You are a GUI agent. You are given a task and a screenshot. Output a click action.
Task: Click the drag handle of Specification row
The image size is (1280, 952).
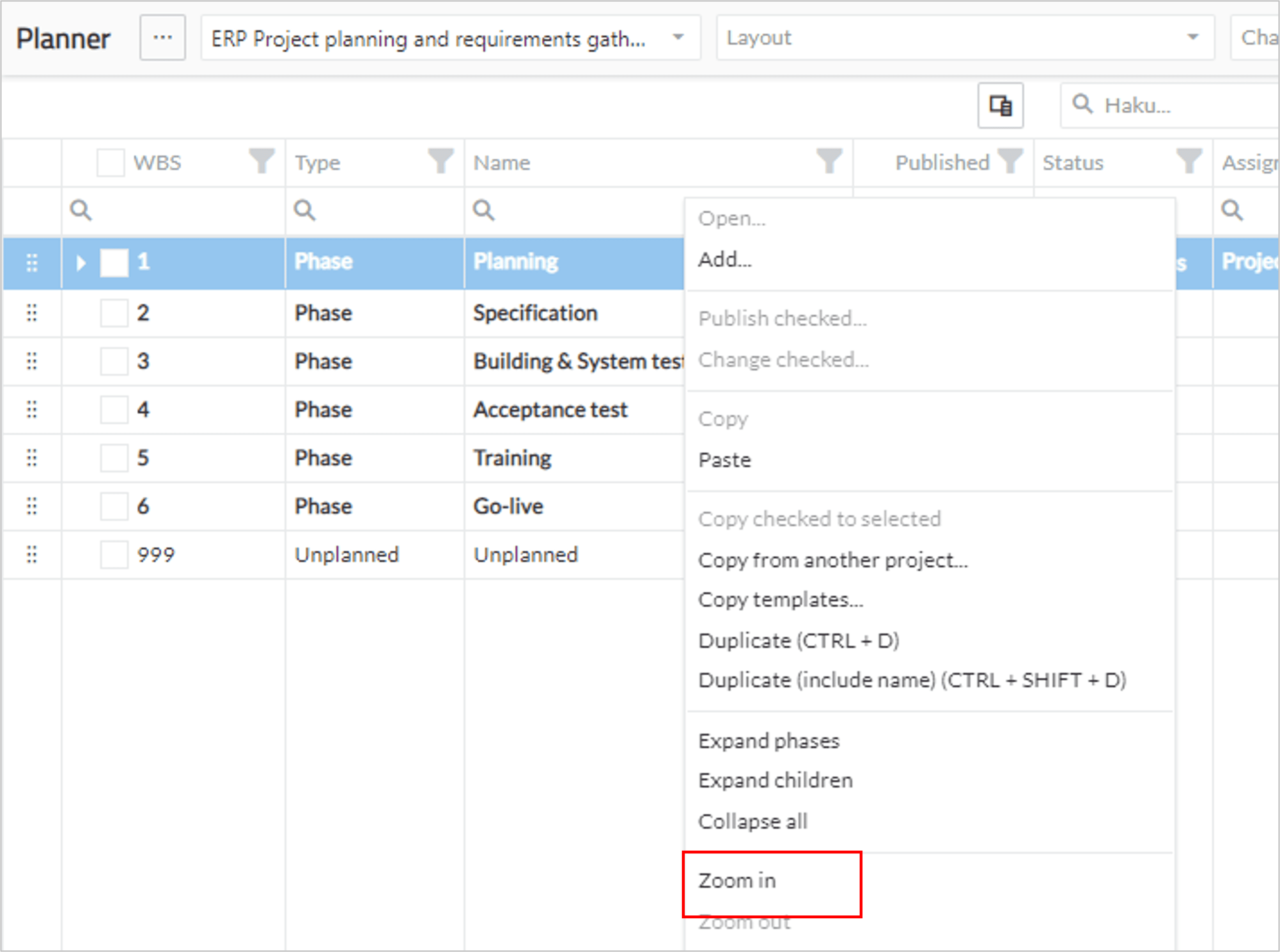pyautogui.click(x=32, y=313)
